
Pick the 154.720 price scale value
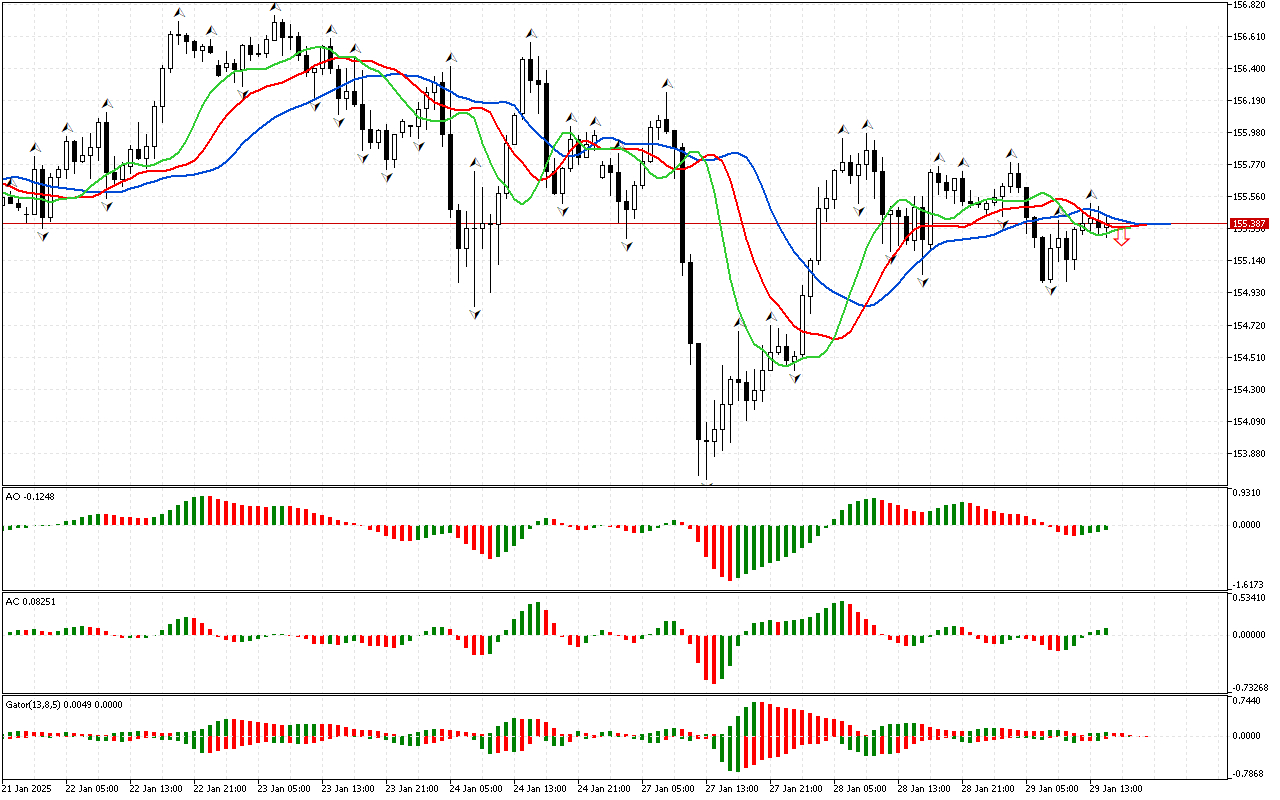pos(1248,326)
